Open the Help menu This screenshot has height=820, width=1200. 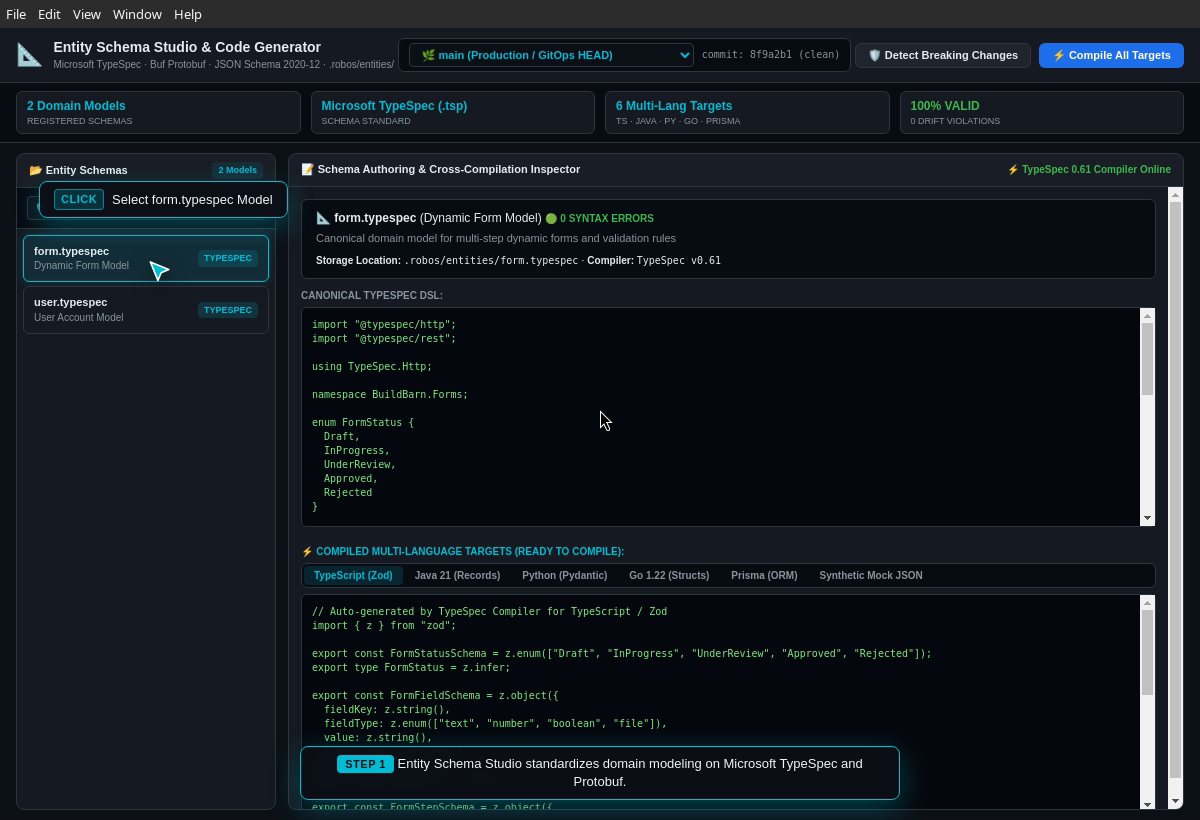188,14
